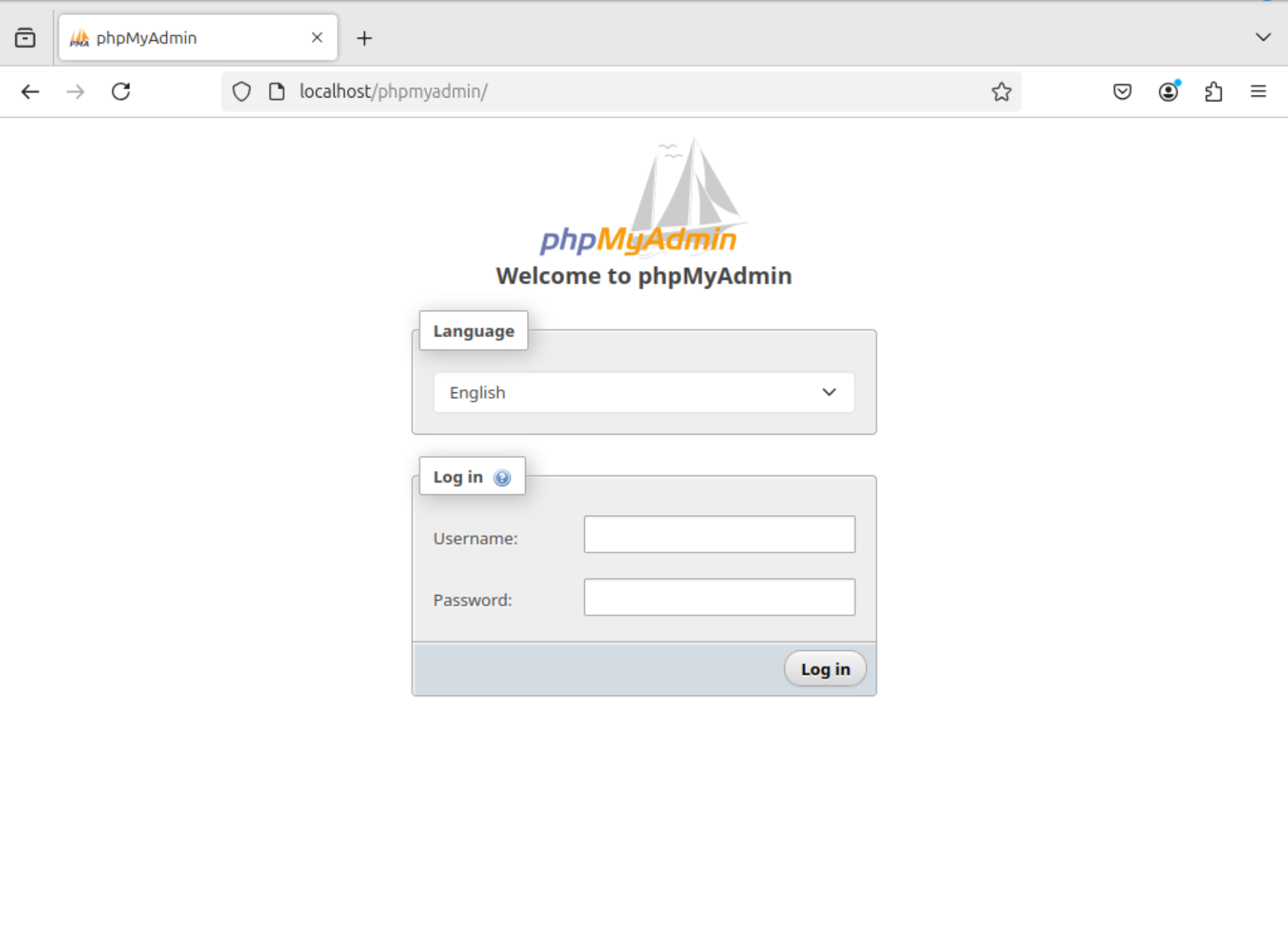
Task: Open the hamburger application menu
Action: pos(1258,92)
